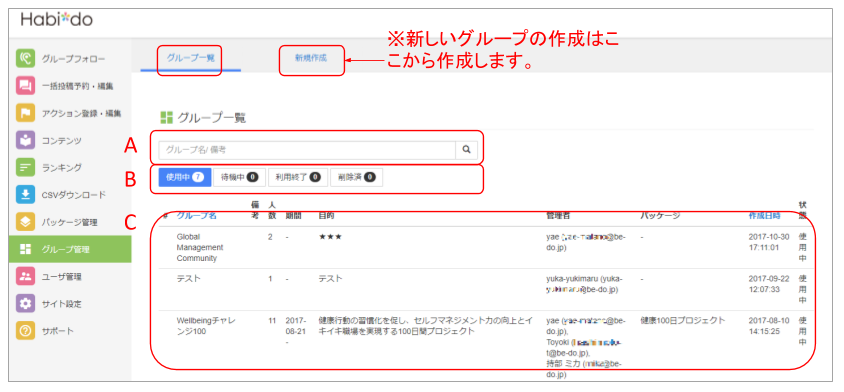Filter groups by 利用終了 status
The image size is (844, 392).
[x=297, y=177]
